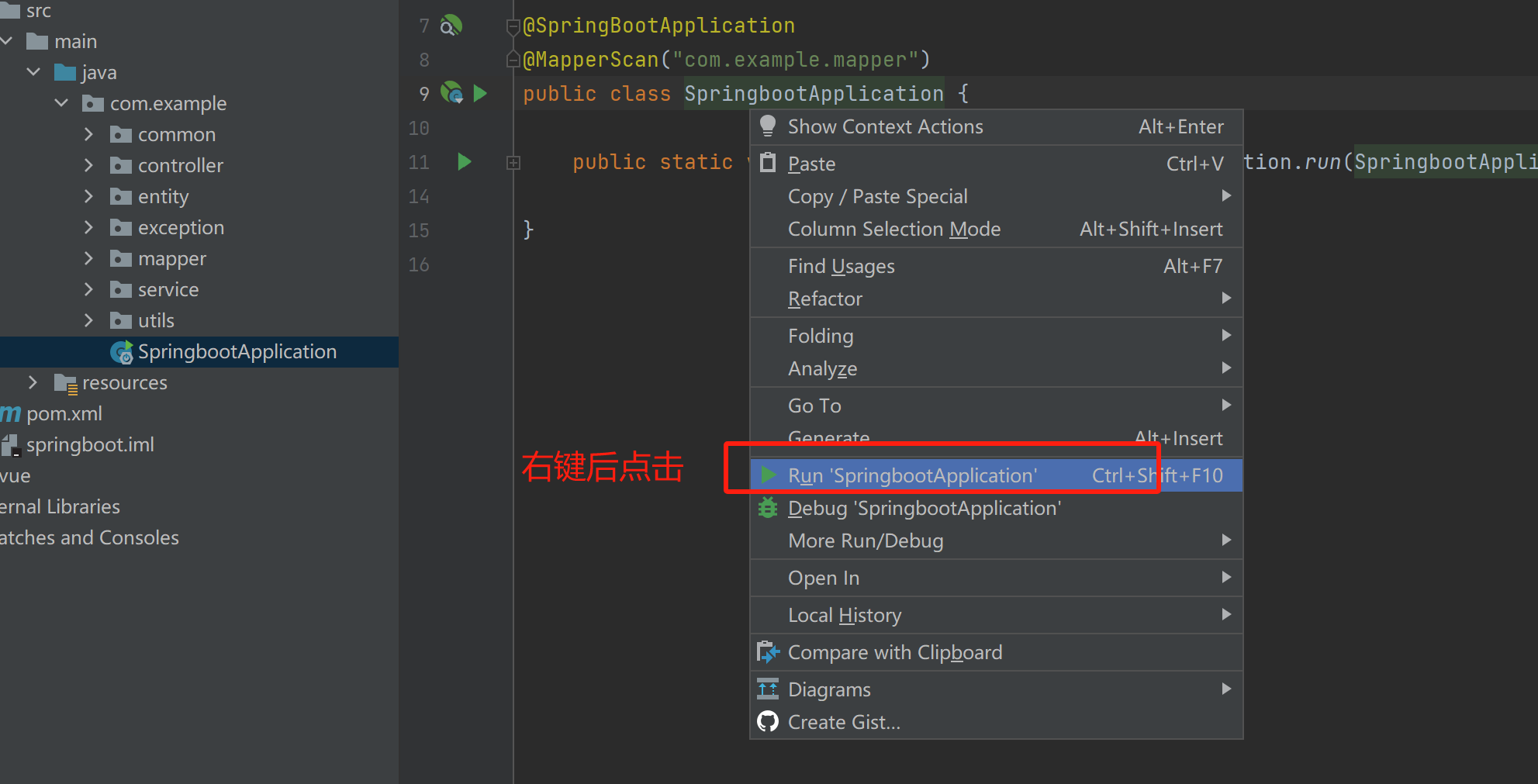Open the Go To submenu
The width and height of the screenshot is (1538, 784).
click(997, 406)
